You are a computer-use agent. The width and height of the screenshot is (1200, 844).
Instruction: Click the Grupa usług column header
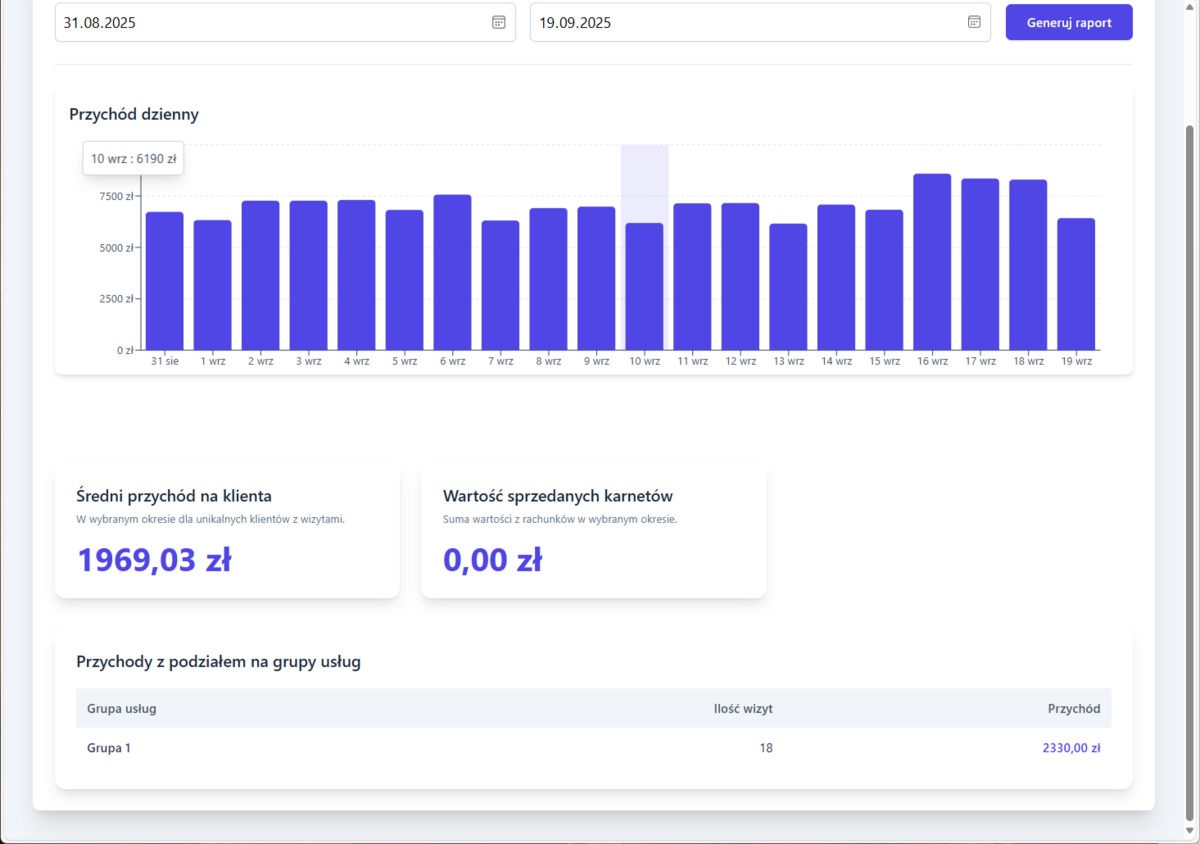coord(122,709)
